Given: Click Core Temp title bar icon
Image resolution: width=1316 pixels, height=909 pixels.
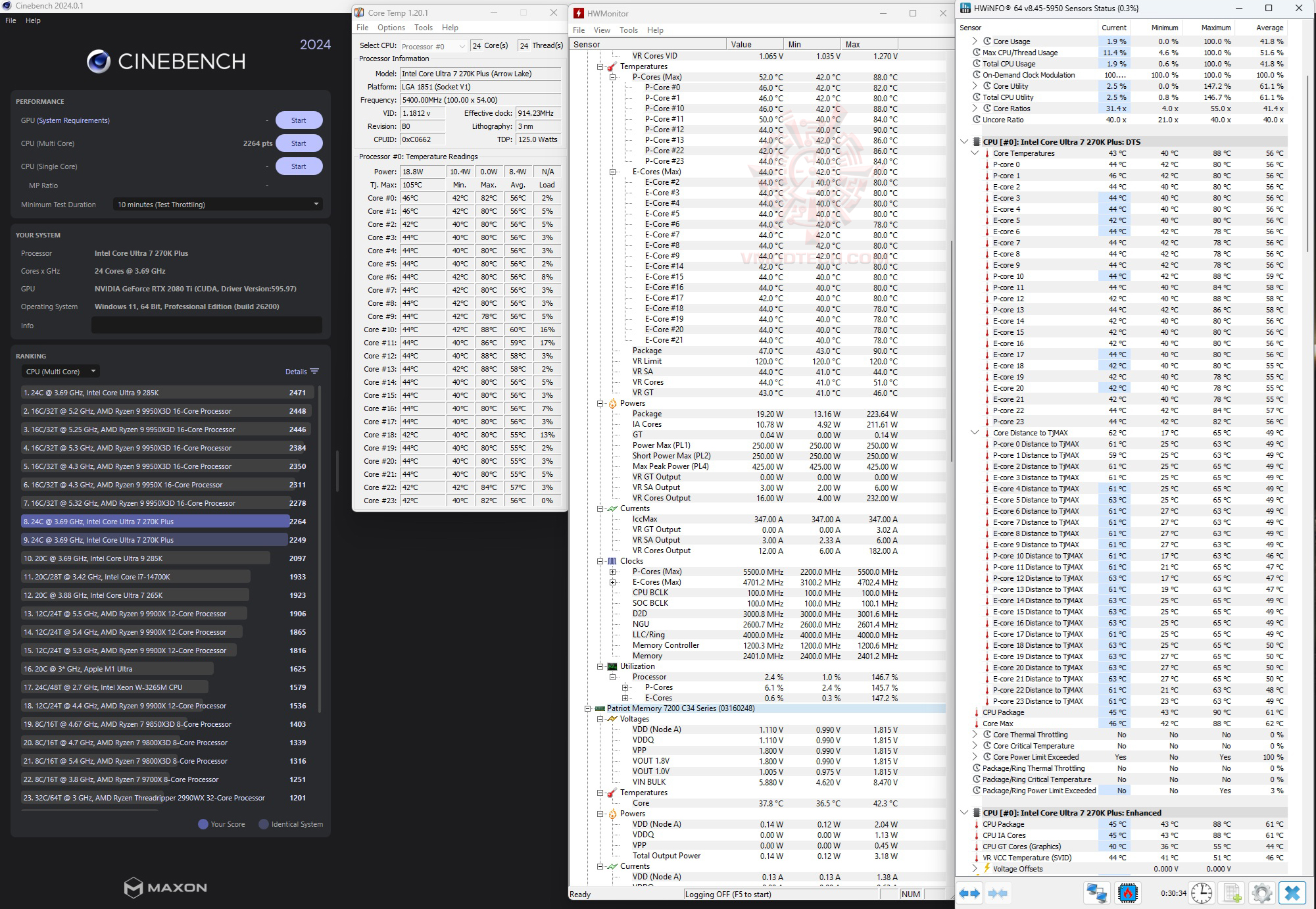Looking at the screenshot, I should pyautogui.click(x=359, y=12).
